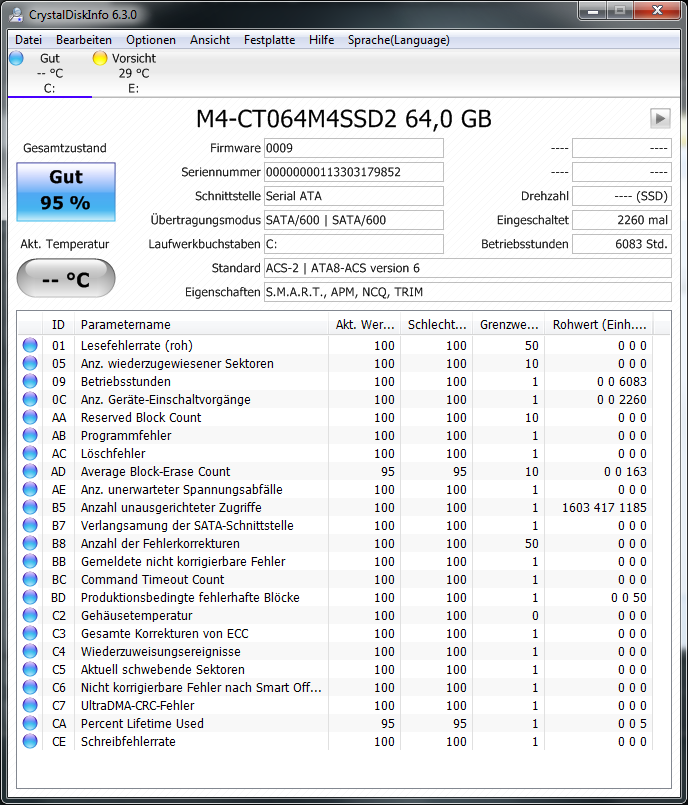Select the Command Timeout Count text
The width and height of the screenshot is (688, 805).
click(152, 580)
